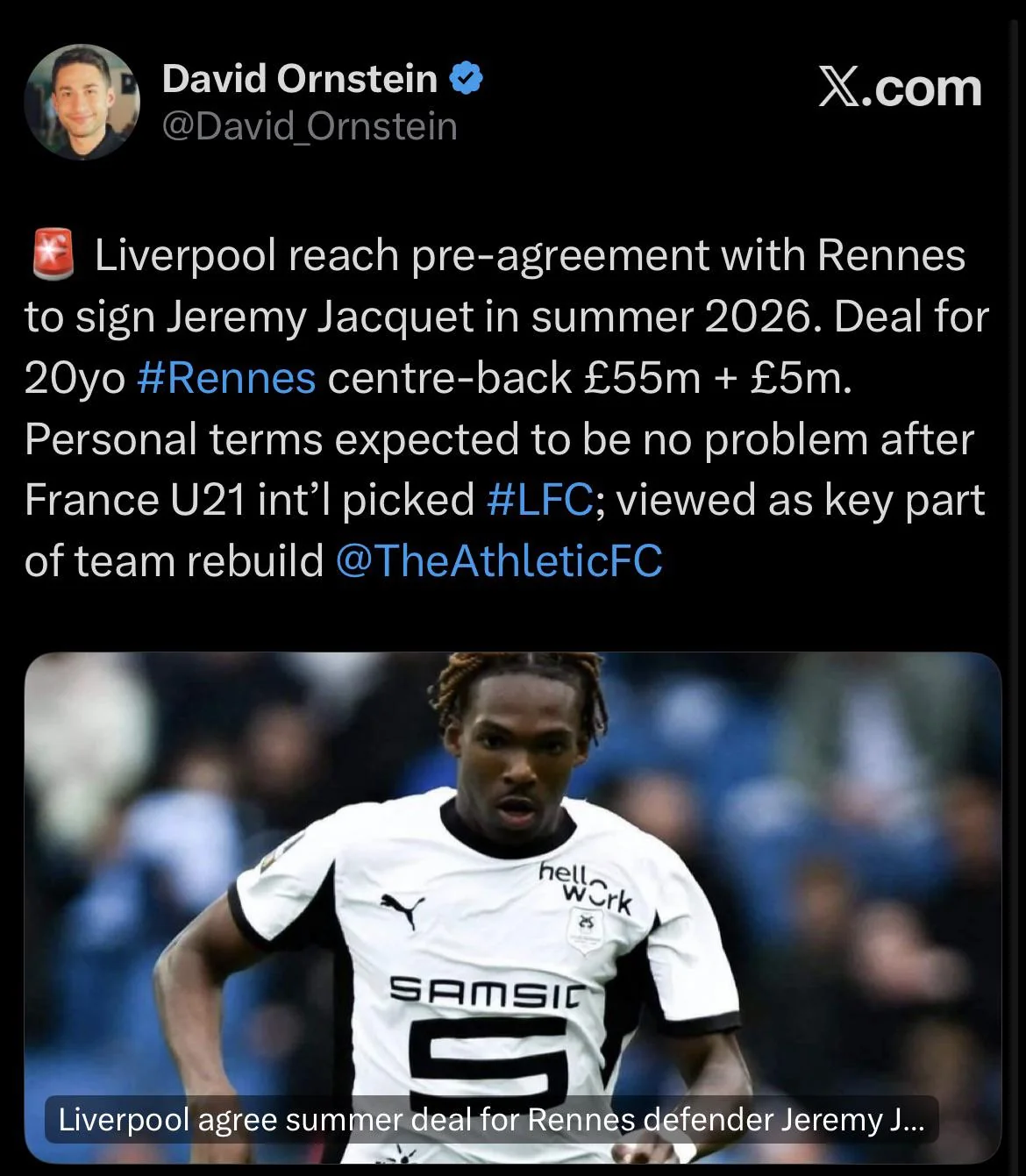Open the David Ornstein display name
The image size is (1026, 1176).
pos(300,80)
